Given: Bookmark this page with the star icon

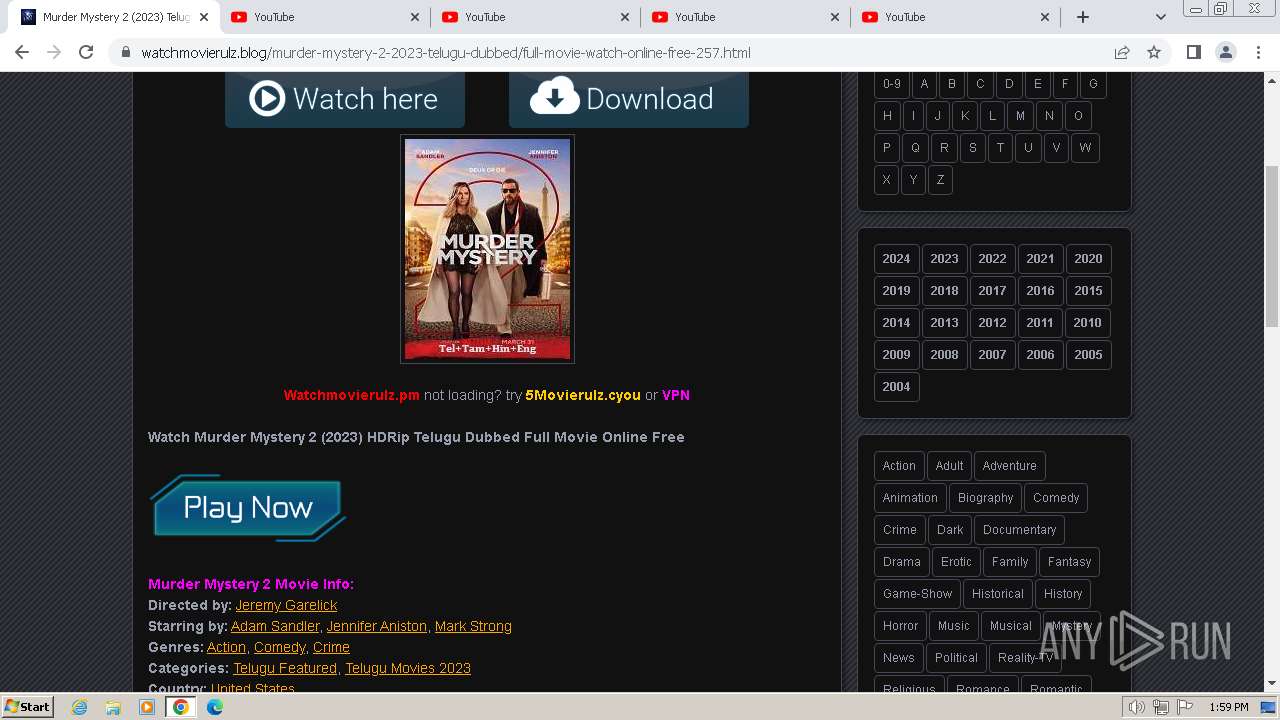Looking at the screenshot, I should click(x=1154, y=52).
